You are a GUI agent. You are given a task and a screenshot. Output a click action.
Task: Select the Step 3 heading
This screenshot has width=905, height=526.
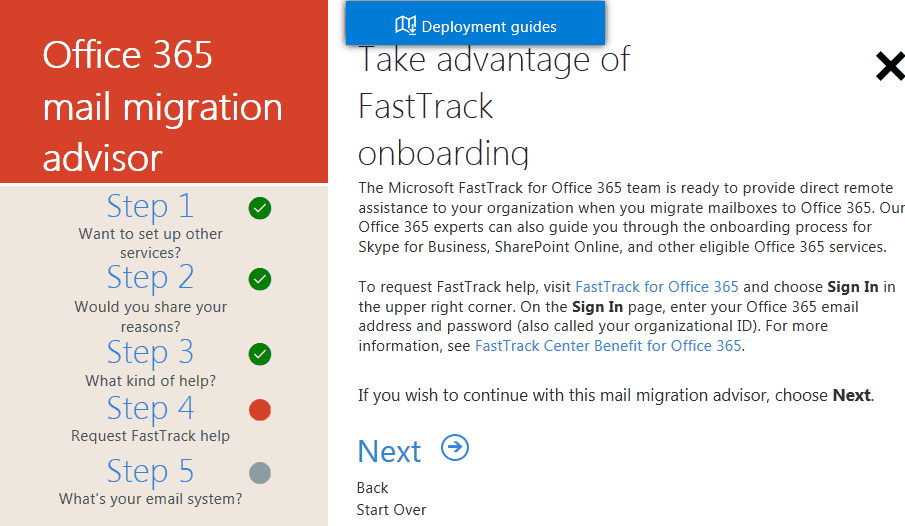[150, 352]
